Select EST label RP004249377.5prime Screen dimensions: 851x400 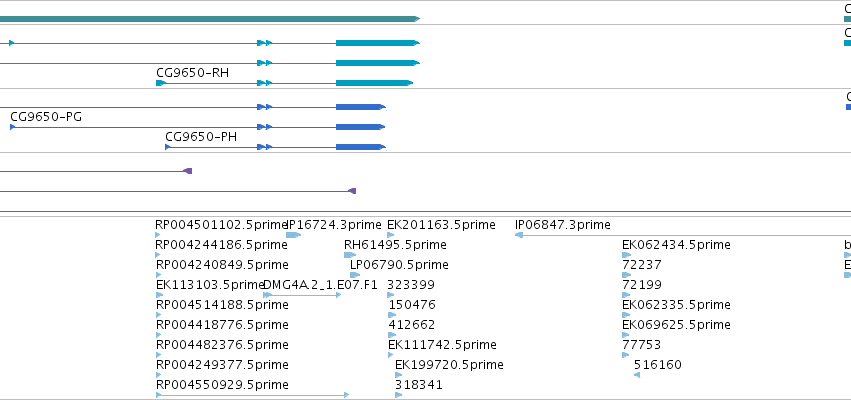(222, 365)
